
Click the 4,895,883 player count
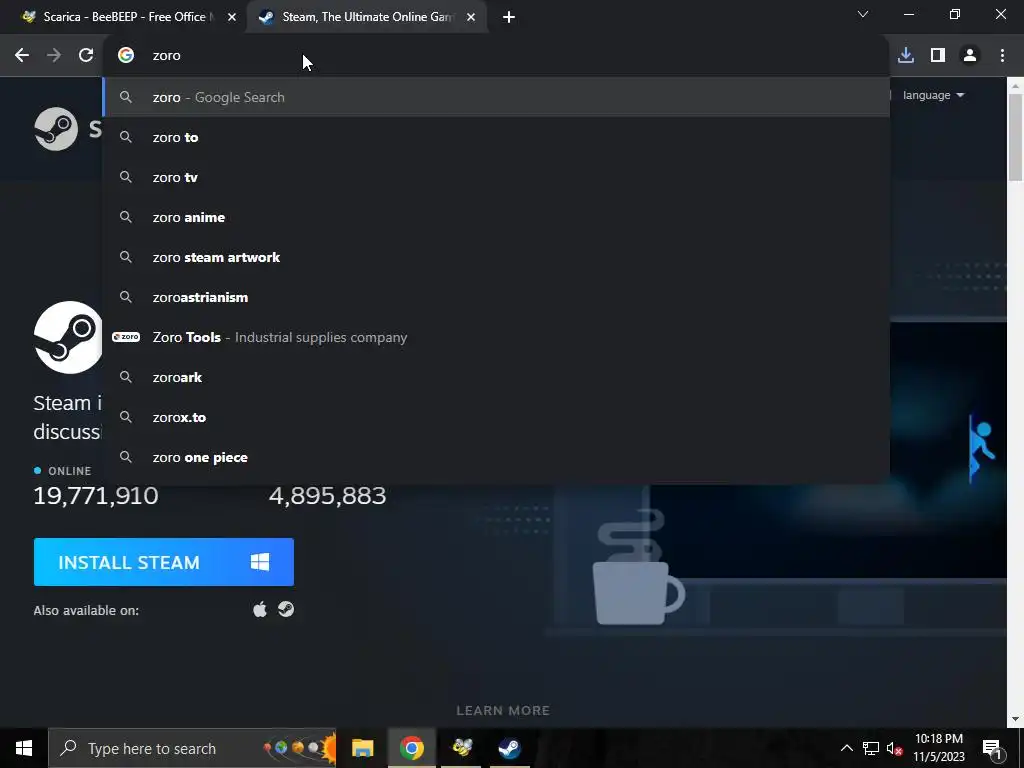[327, 496]
